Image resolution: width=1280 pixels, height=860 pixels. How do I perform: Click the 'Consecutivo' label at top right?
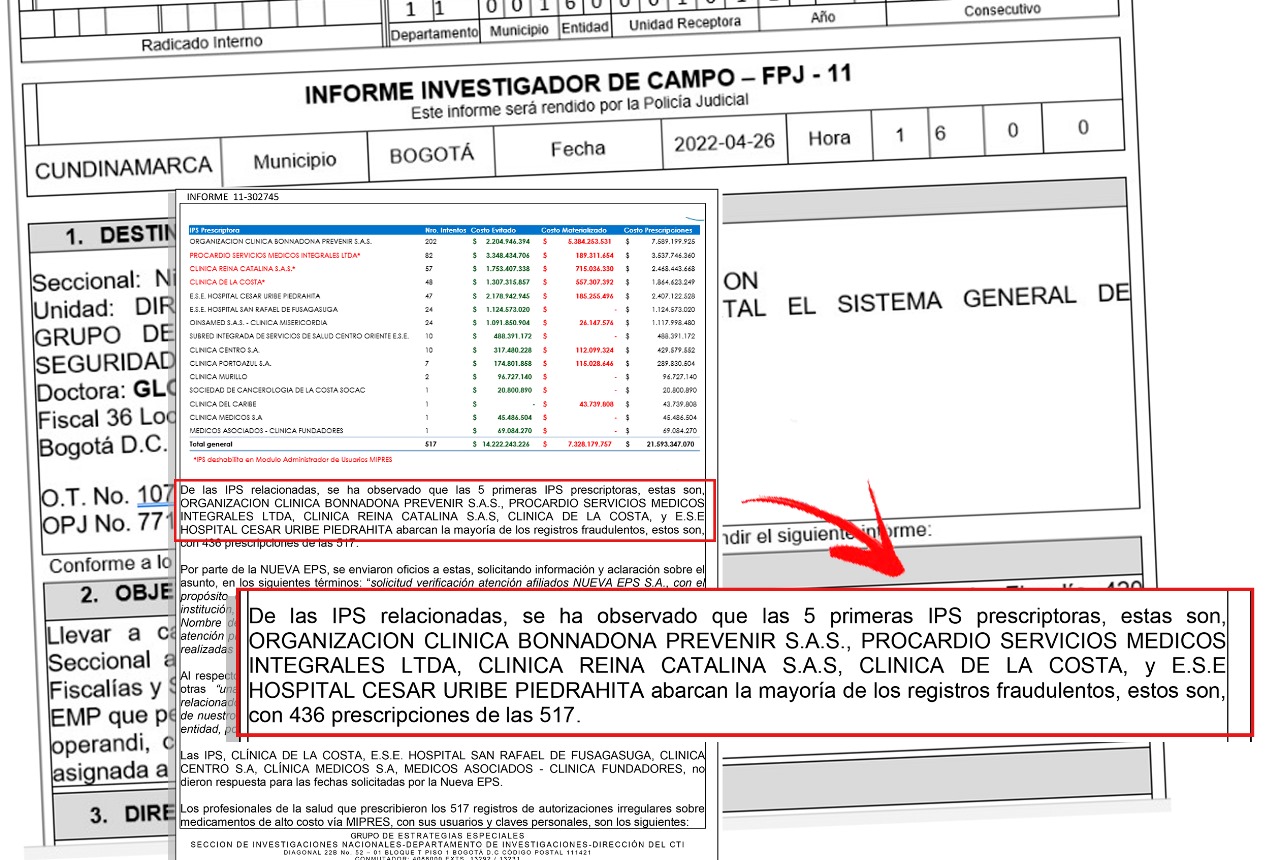(x=1002, y=10)
